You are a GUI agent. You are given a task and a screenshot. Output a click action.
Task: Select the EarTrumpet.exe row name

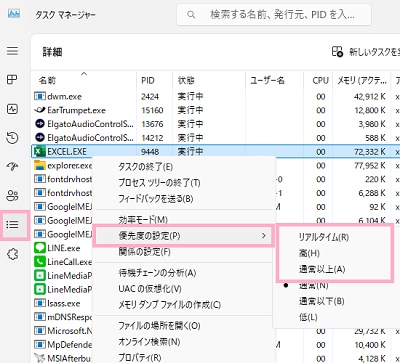click(x=76, y=110)
